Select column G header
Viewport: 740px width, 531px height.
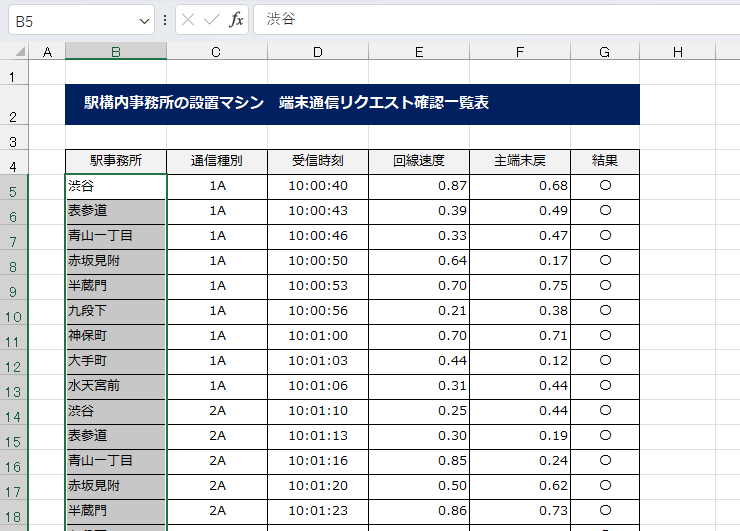(604, 52)
